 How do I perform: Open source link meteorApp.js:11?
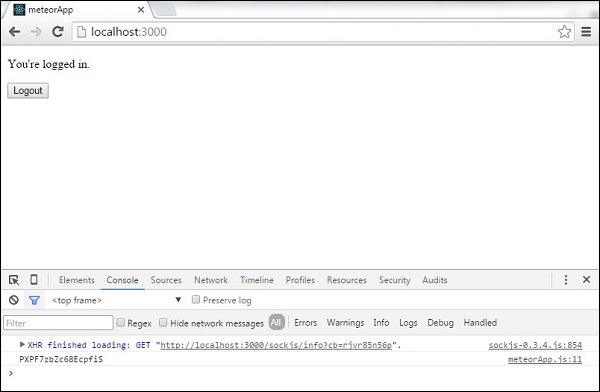[545, 359]
